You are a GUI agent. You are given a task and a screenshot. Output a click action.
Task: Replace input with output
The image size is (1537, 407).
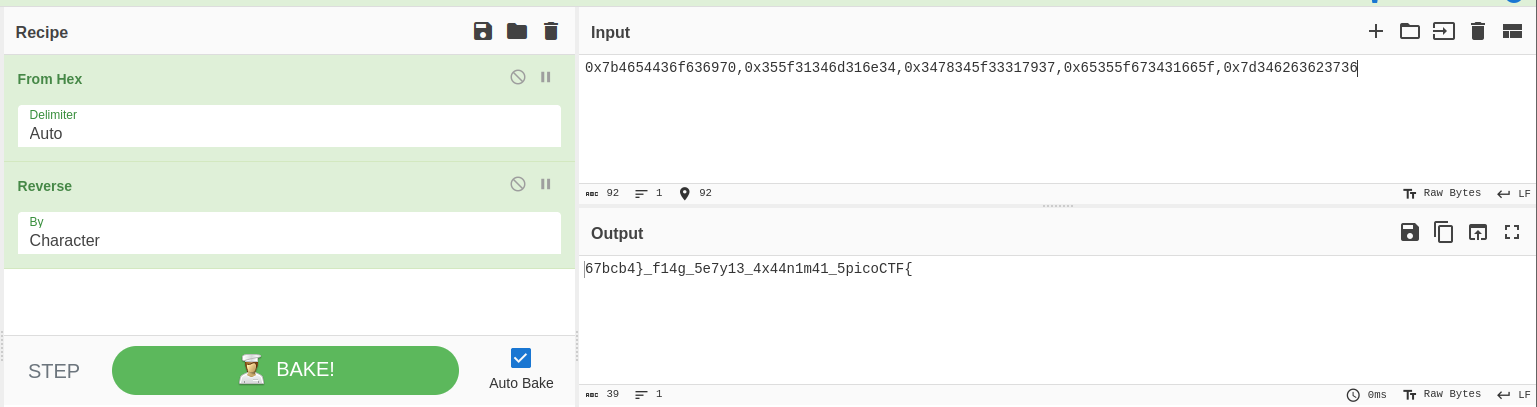pyautogui.click(x=1478, y=232)
